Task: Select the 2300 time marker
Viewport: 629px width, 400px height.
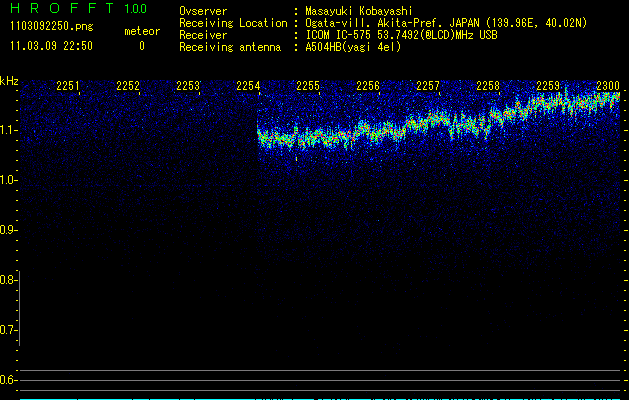Action: coord(607,86)
